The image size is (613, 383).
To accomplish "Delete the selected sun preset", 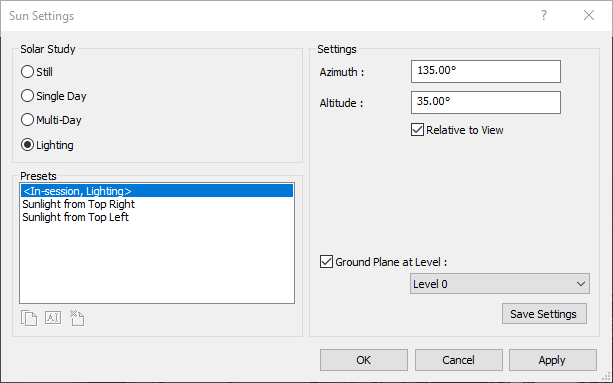I will [x=77, y=318].
